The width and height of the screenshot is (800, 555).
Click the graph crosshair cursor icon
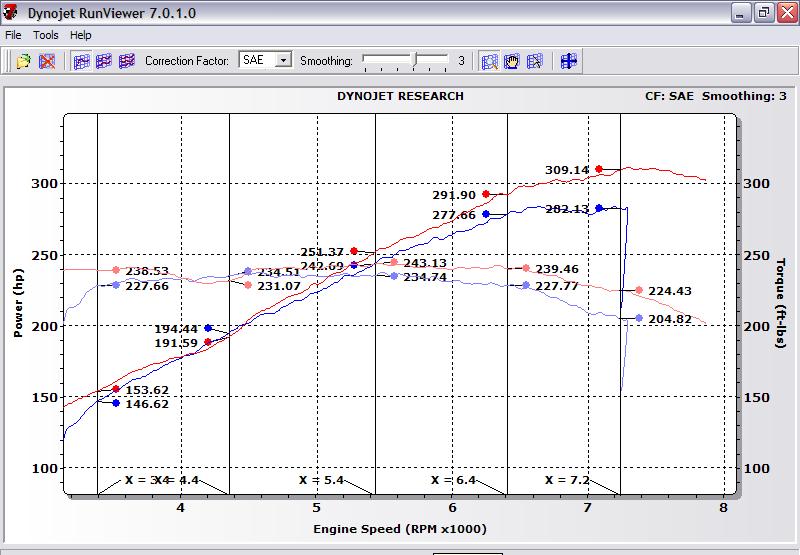[x=568, y=61]
